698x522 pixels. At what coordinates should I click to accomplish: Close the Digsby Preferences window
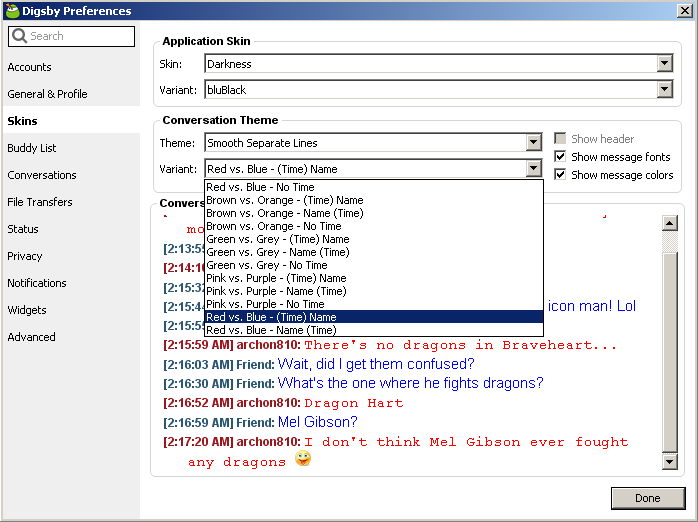coord(684,11)
